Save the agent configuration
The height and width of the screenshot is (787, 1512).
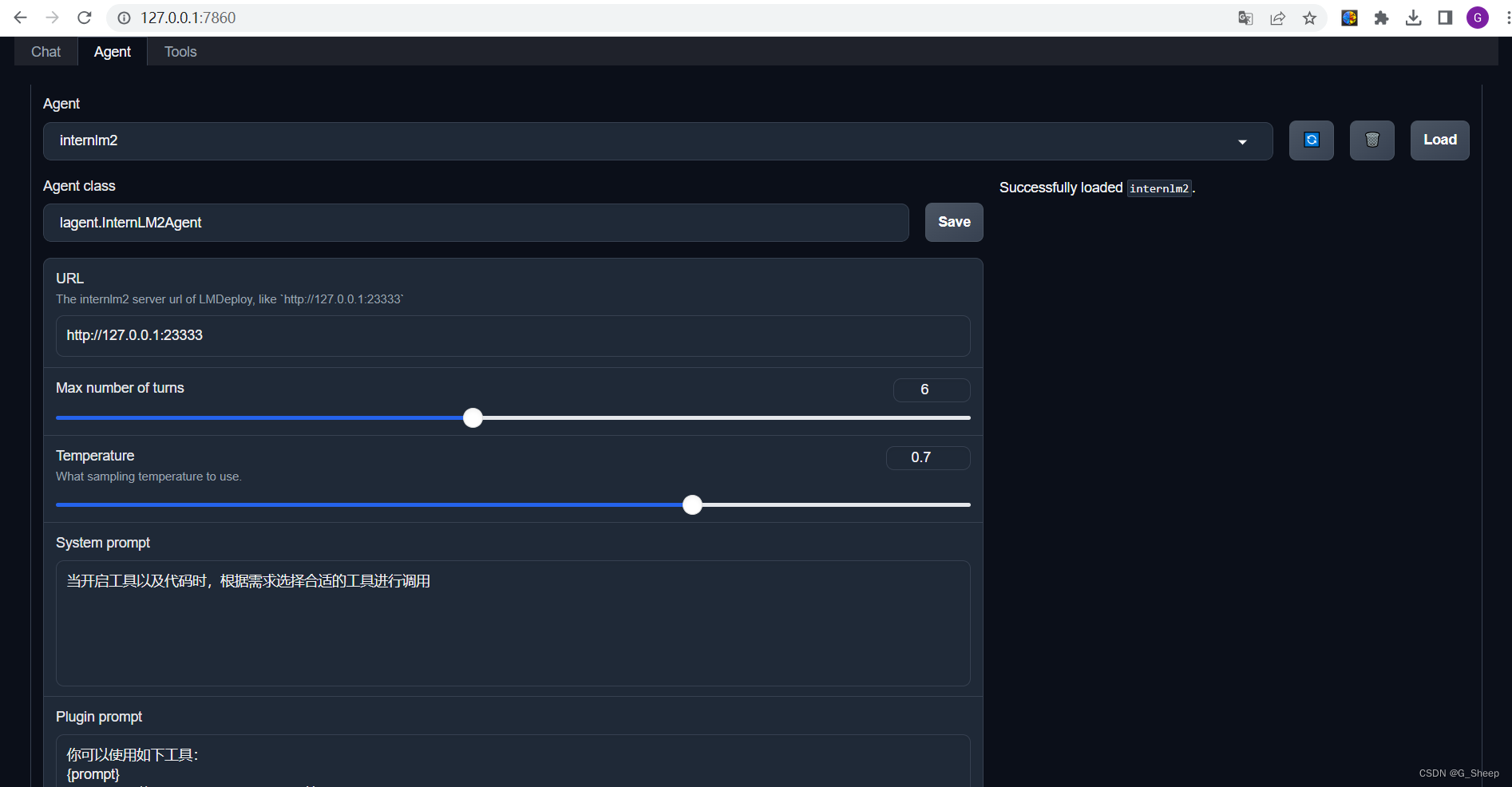(954, 223)
